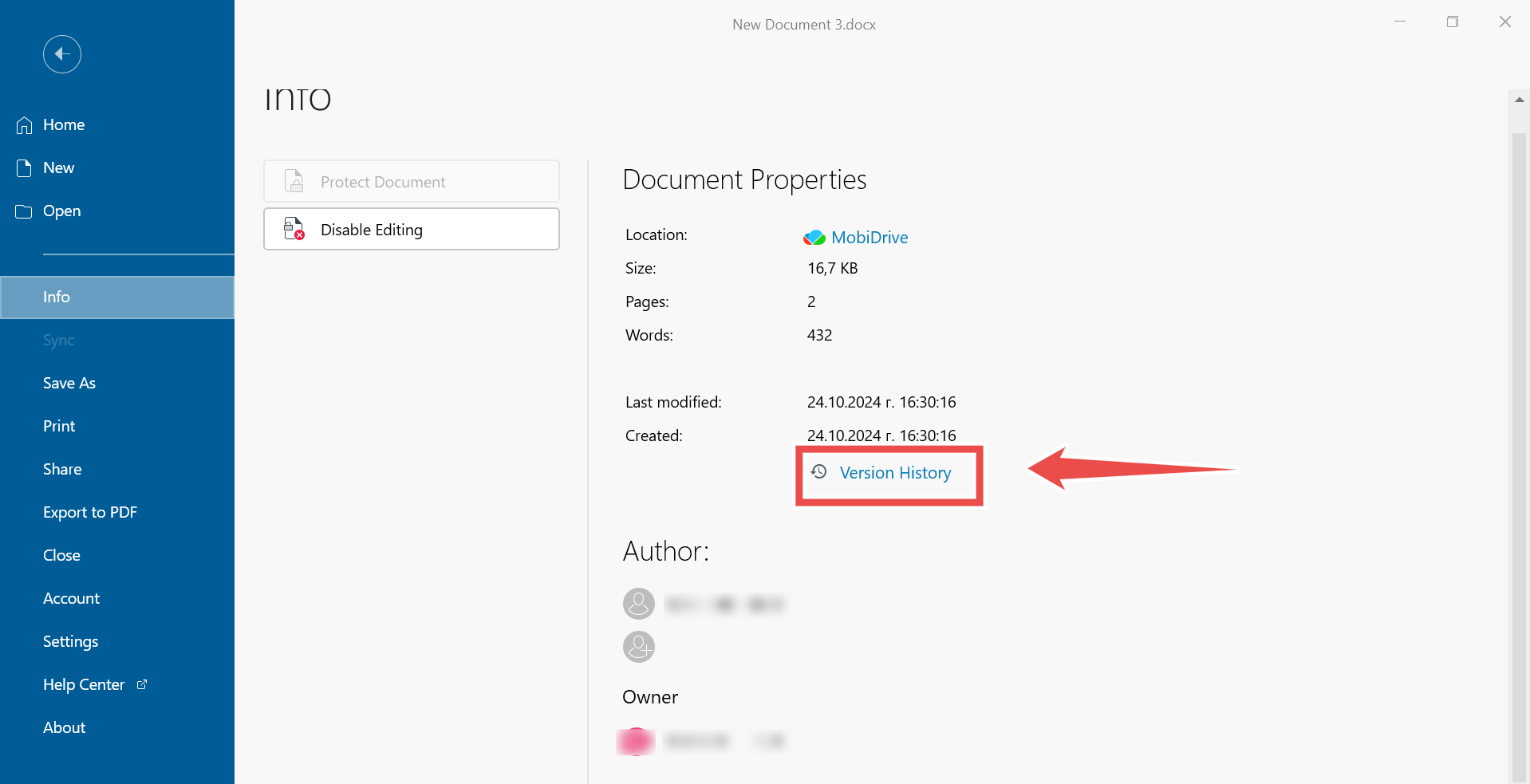1530x784 pixels.
Task: Click the add author icon
Action: [639, 647]
